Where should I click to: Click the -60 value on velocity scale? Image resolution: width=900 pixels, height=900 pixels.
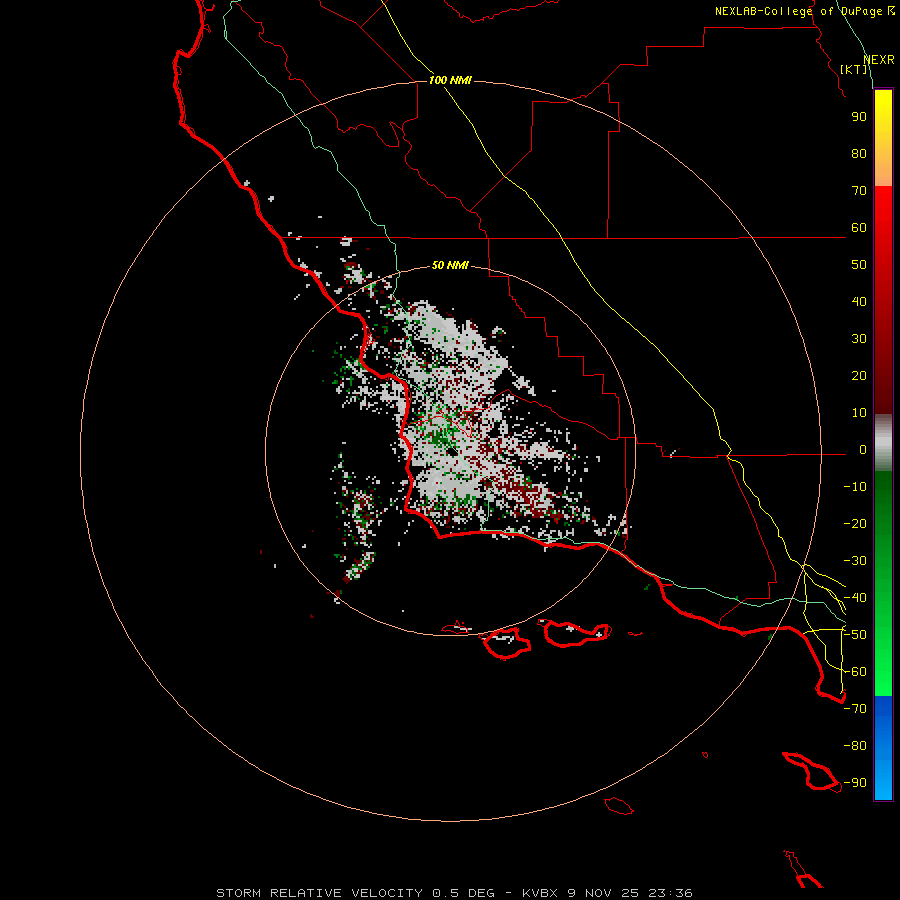(855, 672)
